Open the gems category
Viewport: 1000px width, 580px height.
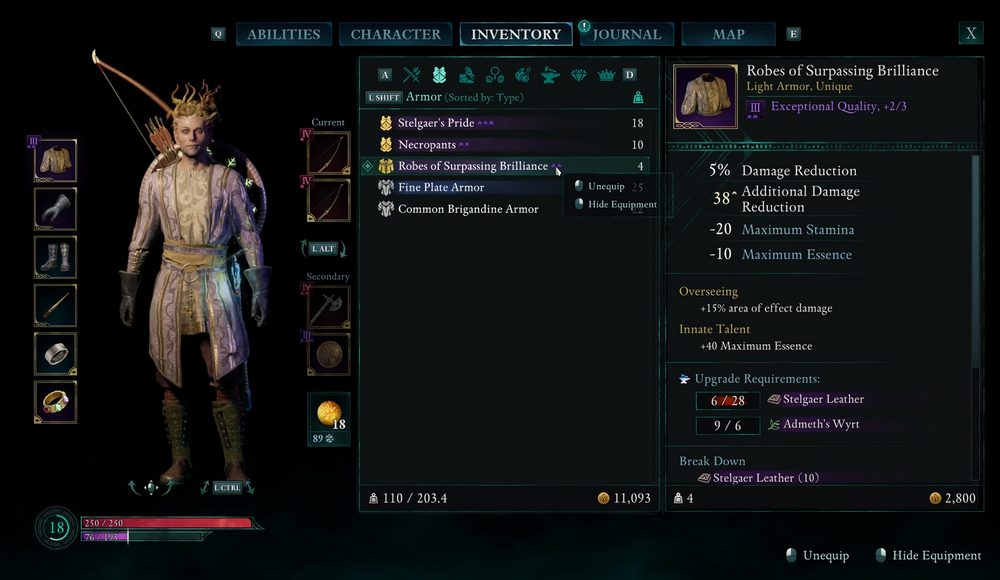[578, 75]
